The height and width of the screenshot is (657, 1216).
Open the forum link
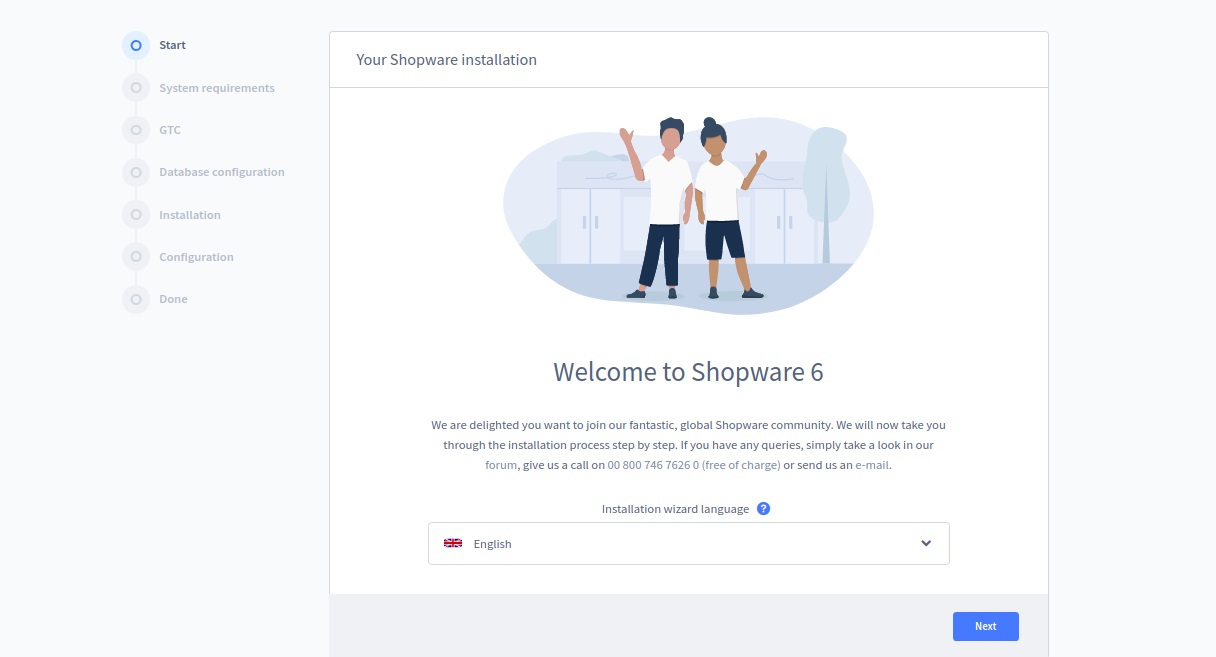coord(500,465)
